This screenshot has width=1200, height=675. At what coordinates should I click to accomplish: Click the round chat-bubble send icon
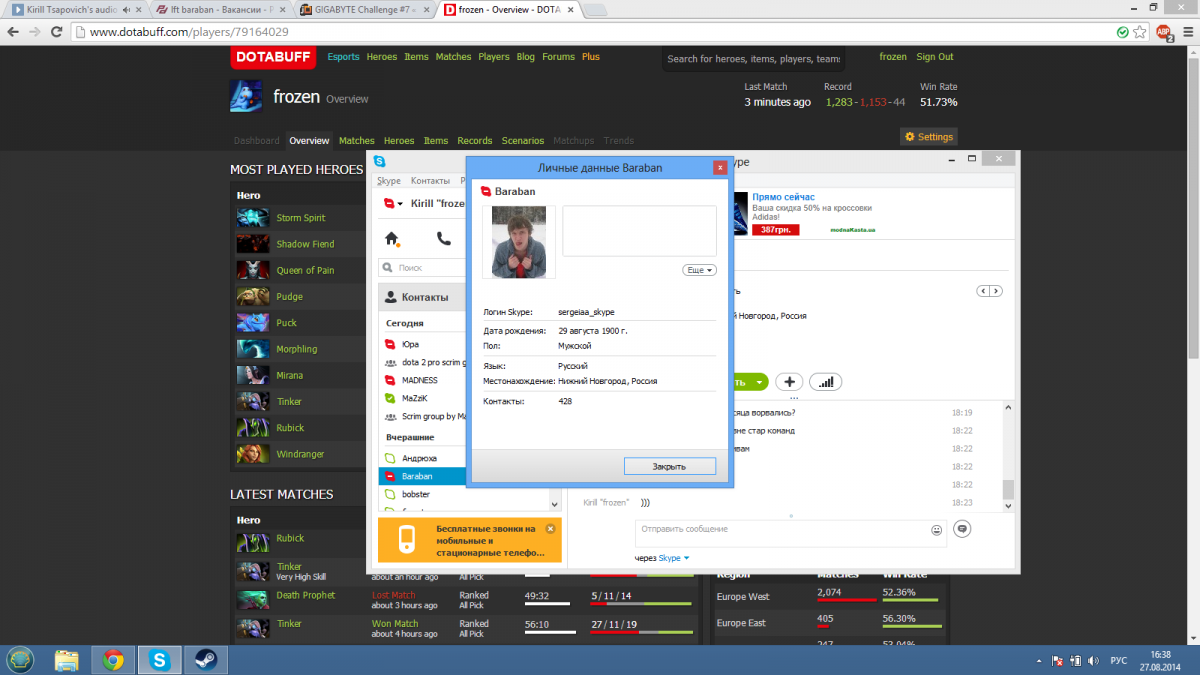[x=962, y=528]
